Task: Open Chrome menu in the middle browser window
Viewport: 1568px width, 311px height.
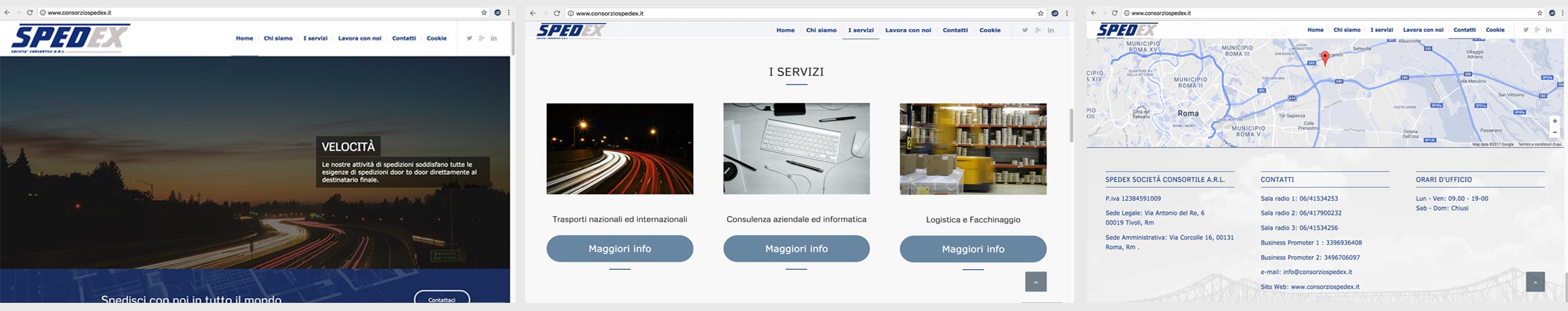Action: point(1067,13)
